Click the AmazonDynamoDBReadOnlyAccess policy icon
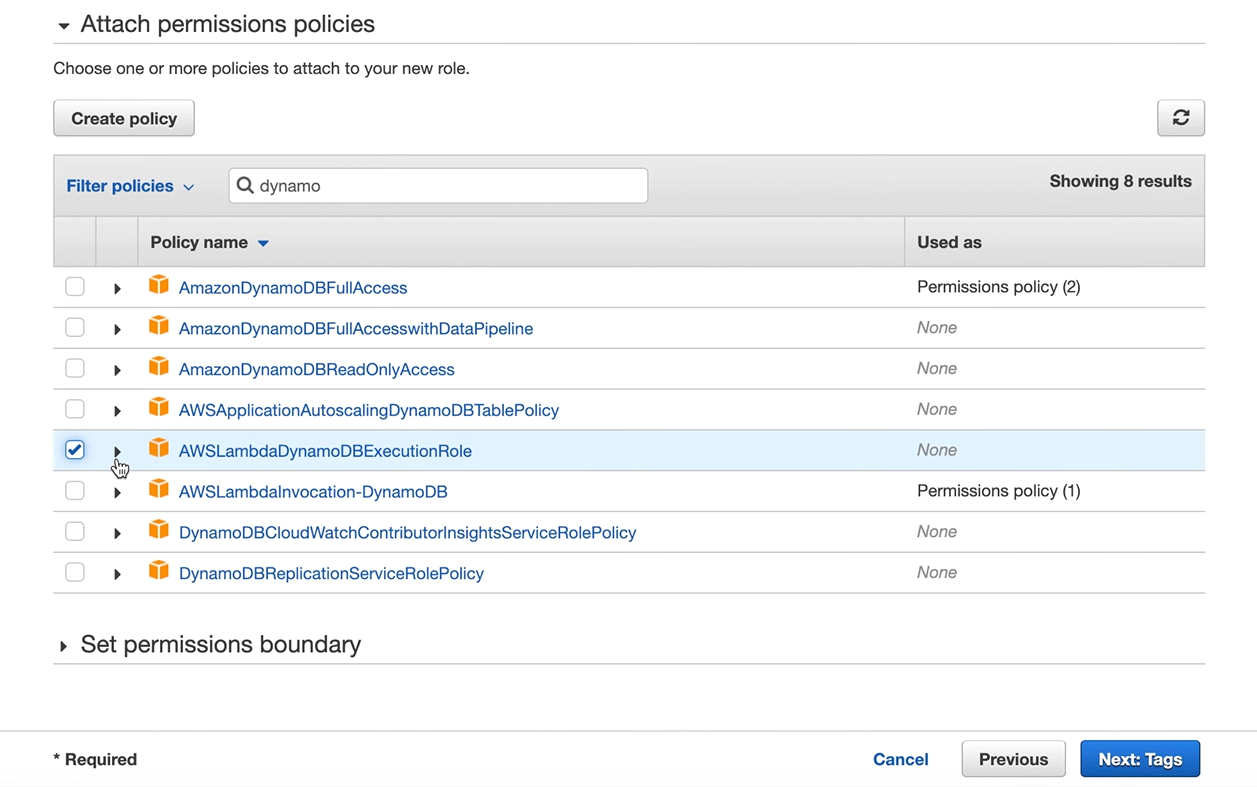1257x787 pixels. (159, 368)
